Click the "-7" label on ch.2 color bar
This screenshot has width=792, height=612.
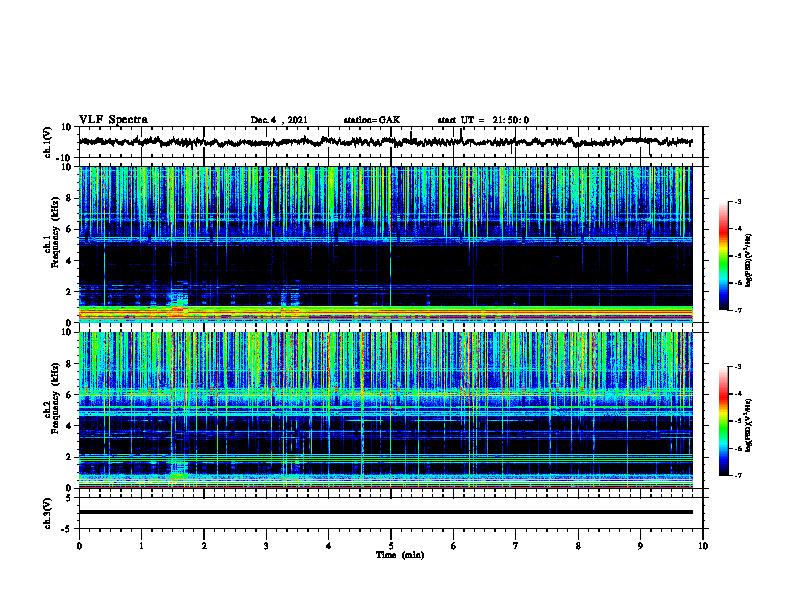(x=738, y=475)
